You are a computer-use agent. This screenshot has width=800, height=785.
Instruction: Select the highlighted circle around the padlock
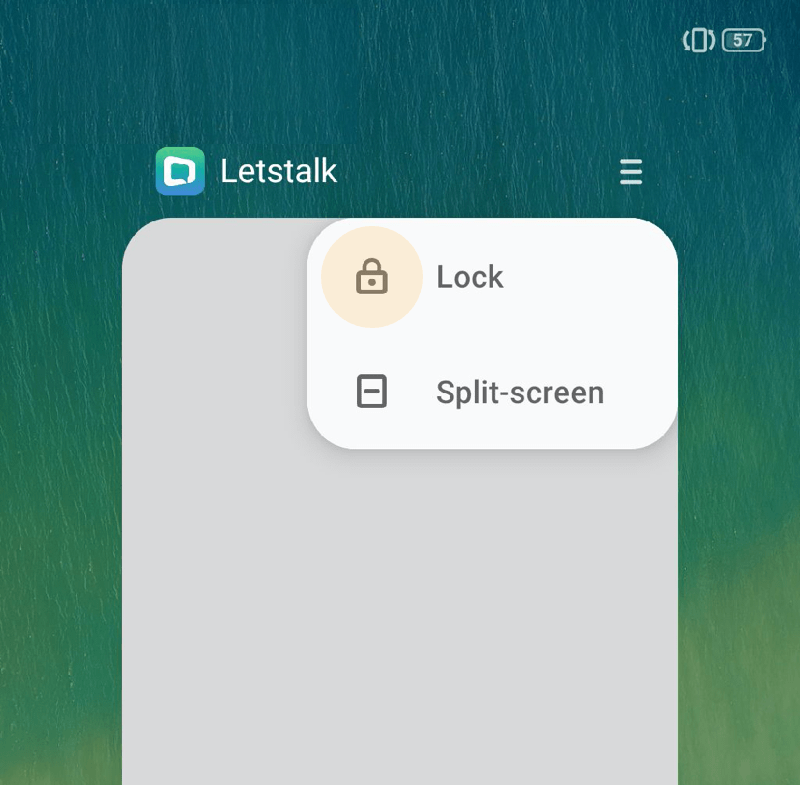[x=371, y=277]
